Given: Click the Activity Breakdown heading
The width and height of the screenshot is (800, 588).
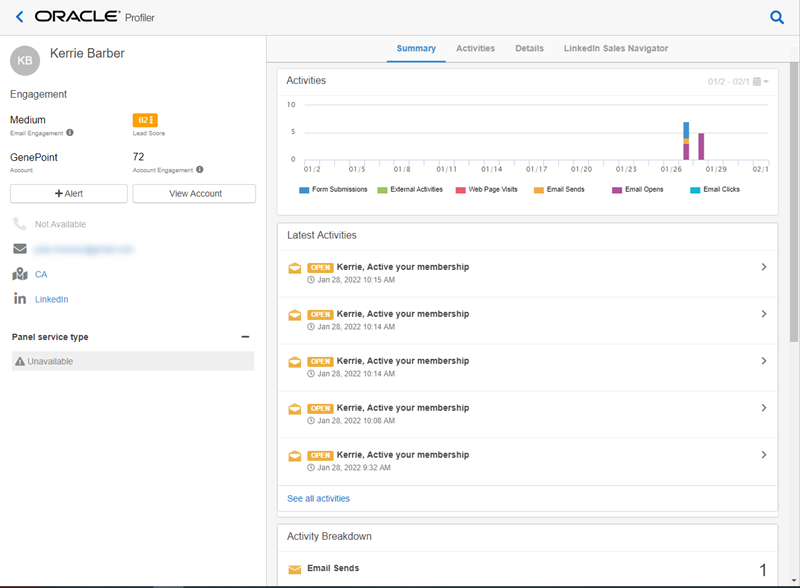Looking at the screenshot, I should [x=329, y=536].
